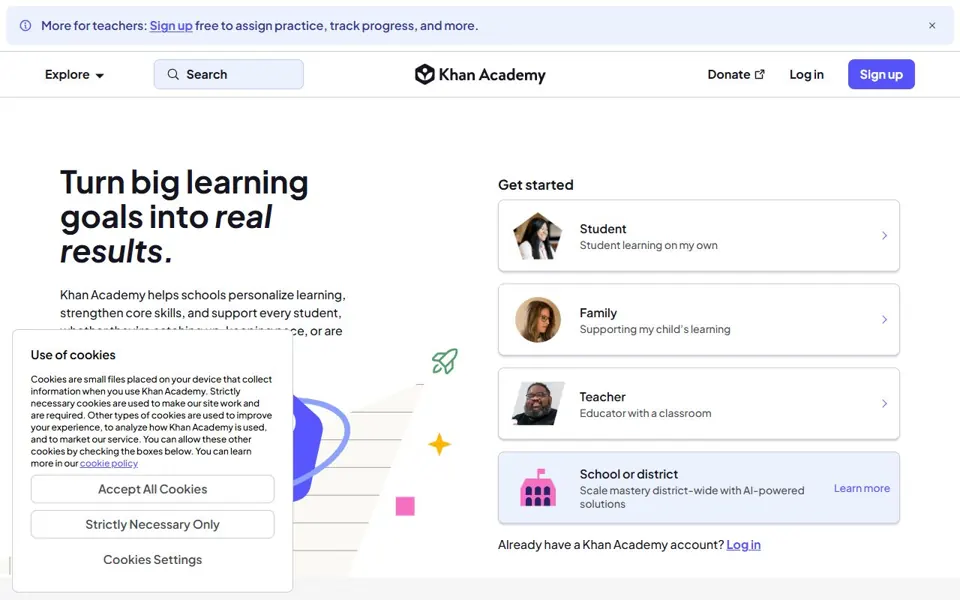
Task: Click "Student learning on my own" text
Action: [x=648, y=245]
